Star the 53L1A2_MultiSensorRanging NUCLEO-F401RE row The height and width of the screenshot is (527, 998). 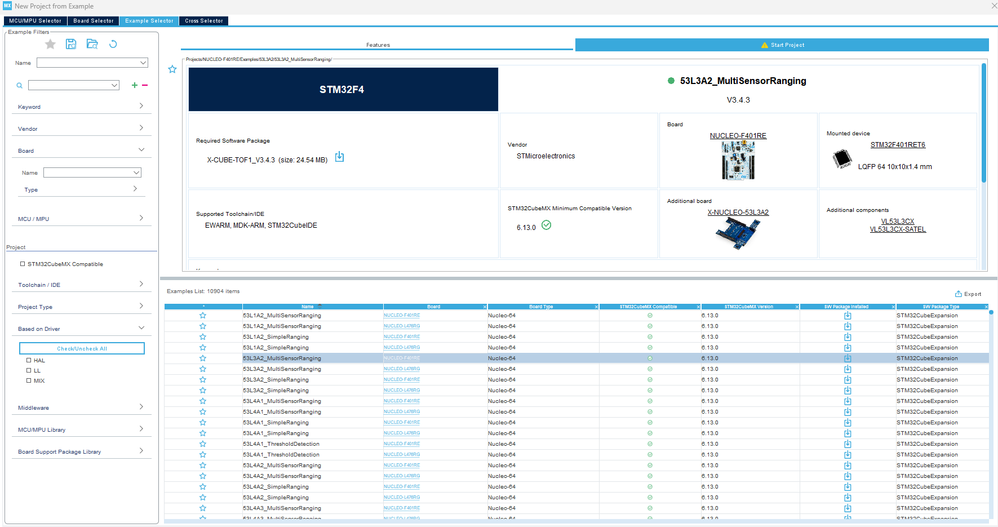(x=203, y=315)
